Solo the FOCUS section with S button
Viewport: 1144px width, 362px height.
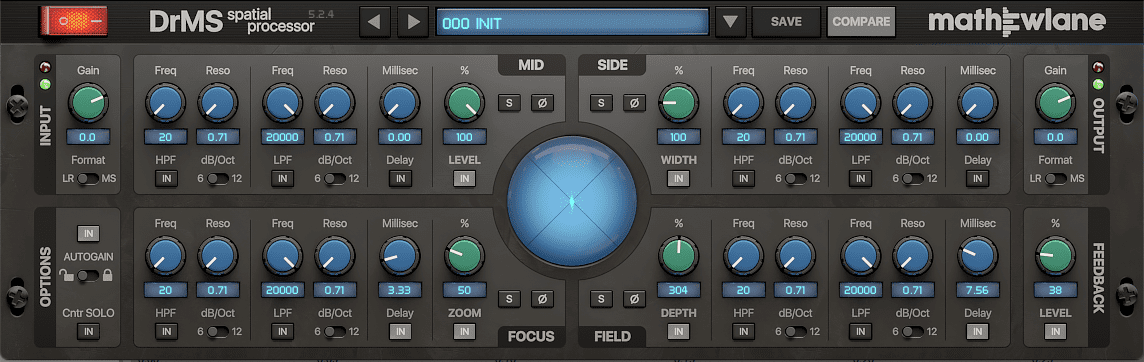(x=509, y=299)
